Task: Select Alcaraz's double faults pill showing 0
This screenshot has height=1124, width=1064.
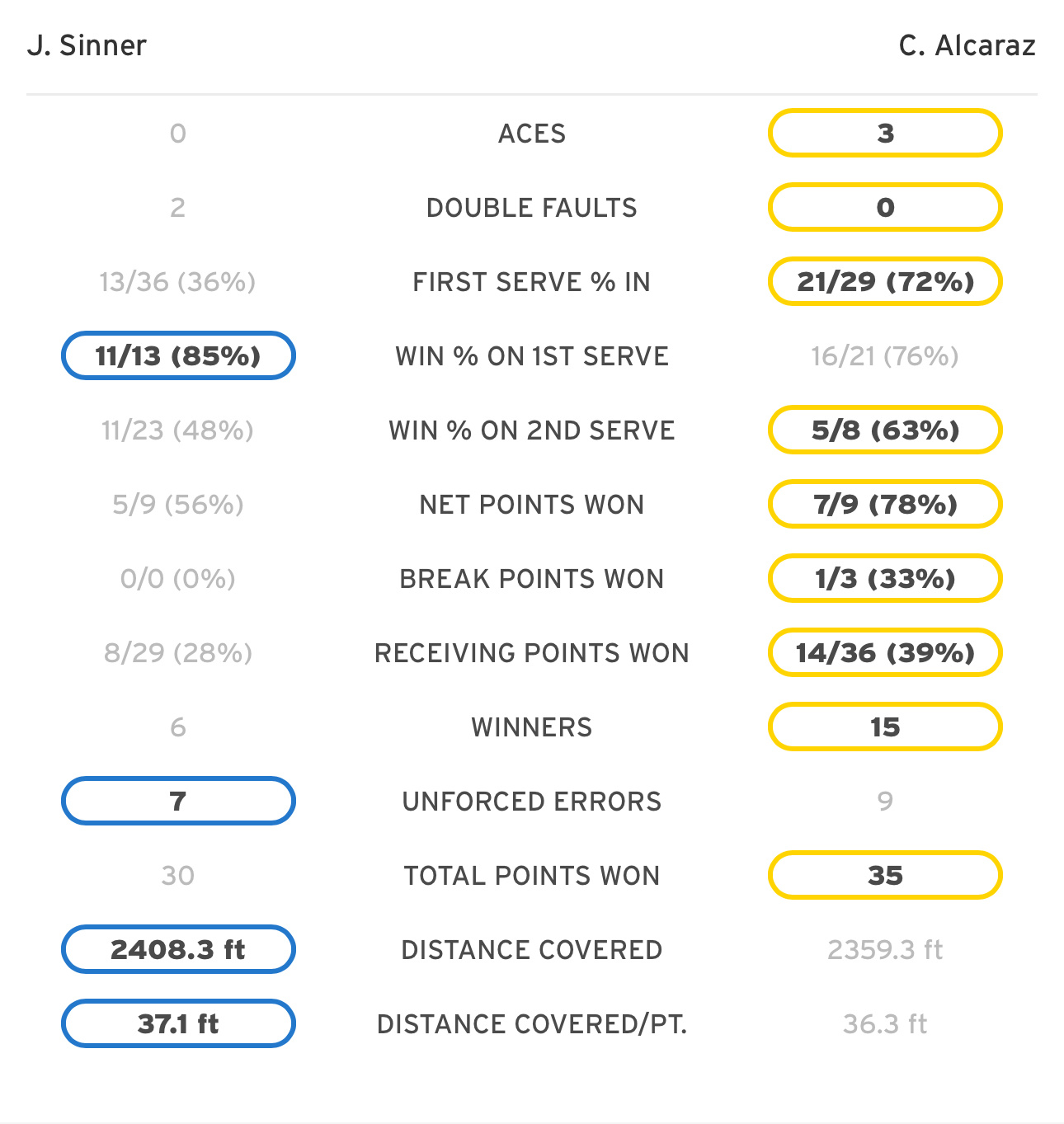Action: (x=885, y=207)
